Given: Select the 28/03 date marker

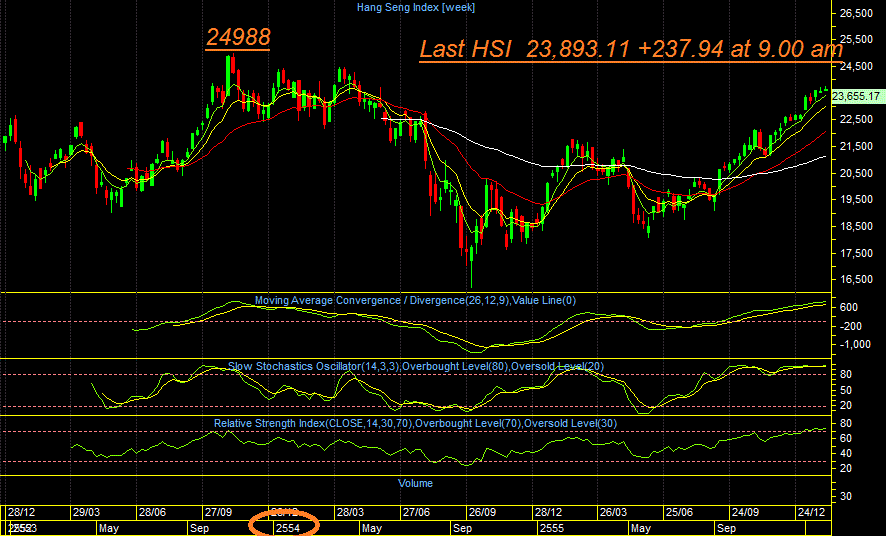Looking at the screenshot, I should (x=350, y=512).
